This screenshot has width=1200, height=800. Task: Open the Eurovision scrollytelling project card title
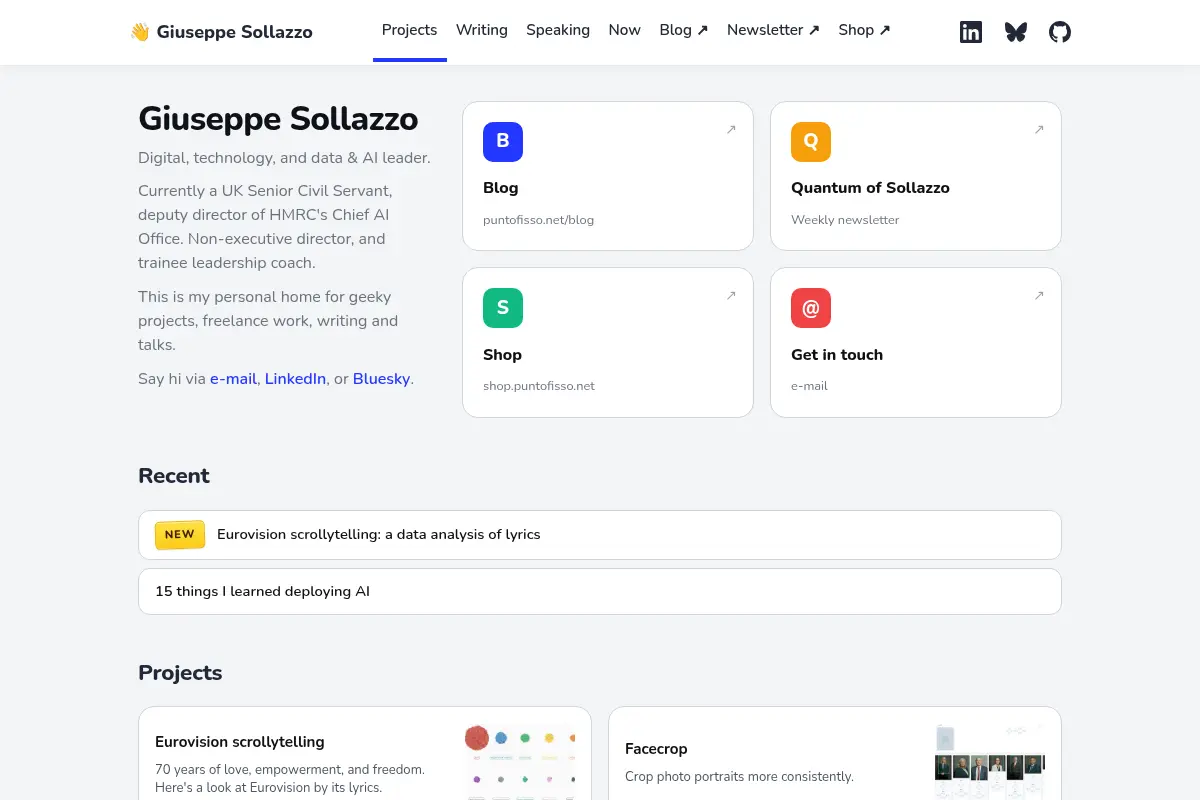click(x=240, y=742)
